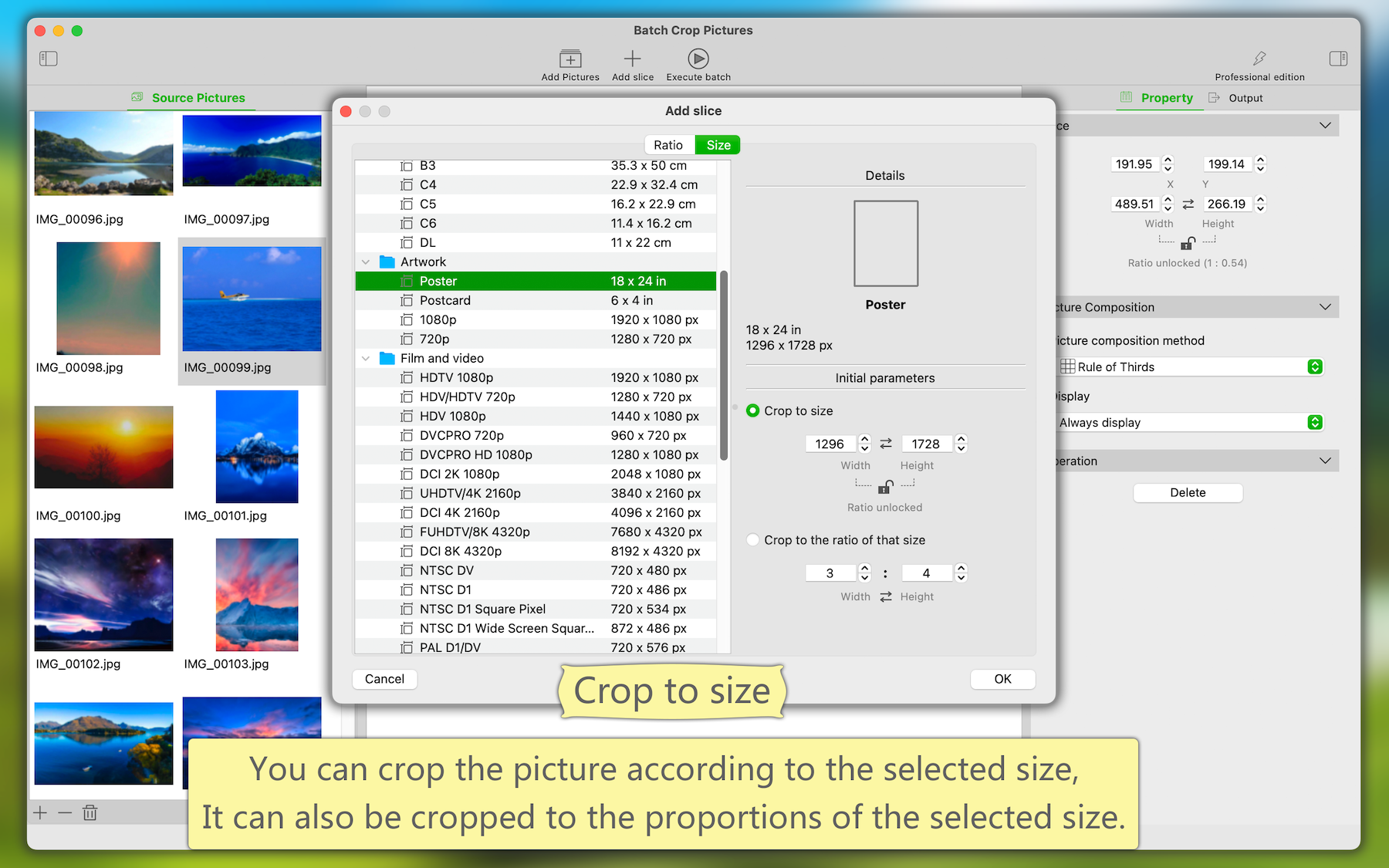Click the trash icon below picture list
This screenshot has width=1389, height=868.
pyautogui.click(x=90, y=812)
